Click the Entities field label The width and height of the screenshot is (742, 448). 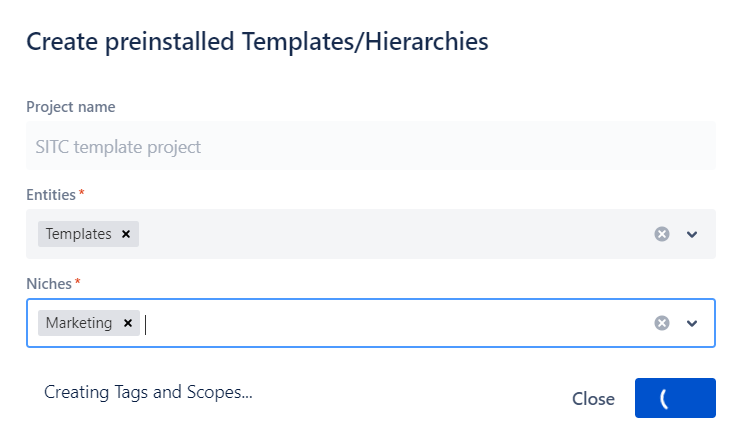point(50,194)
